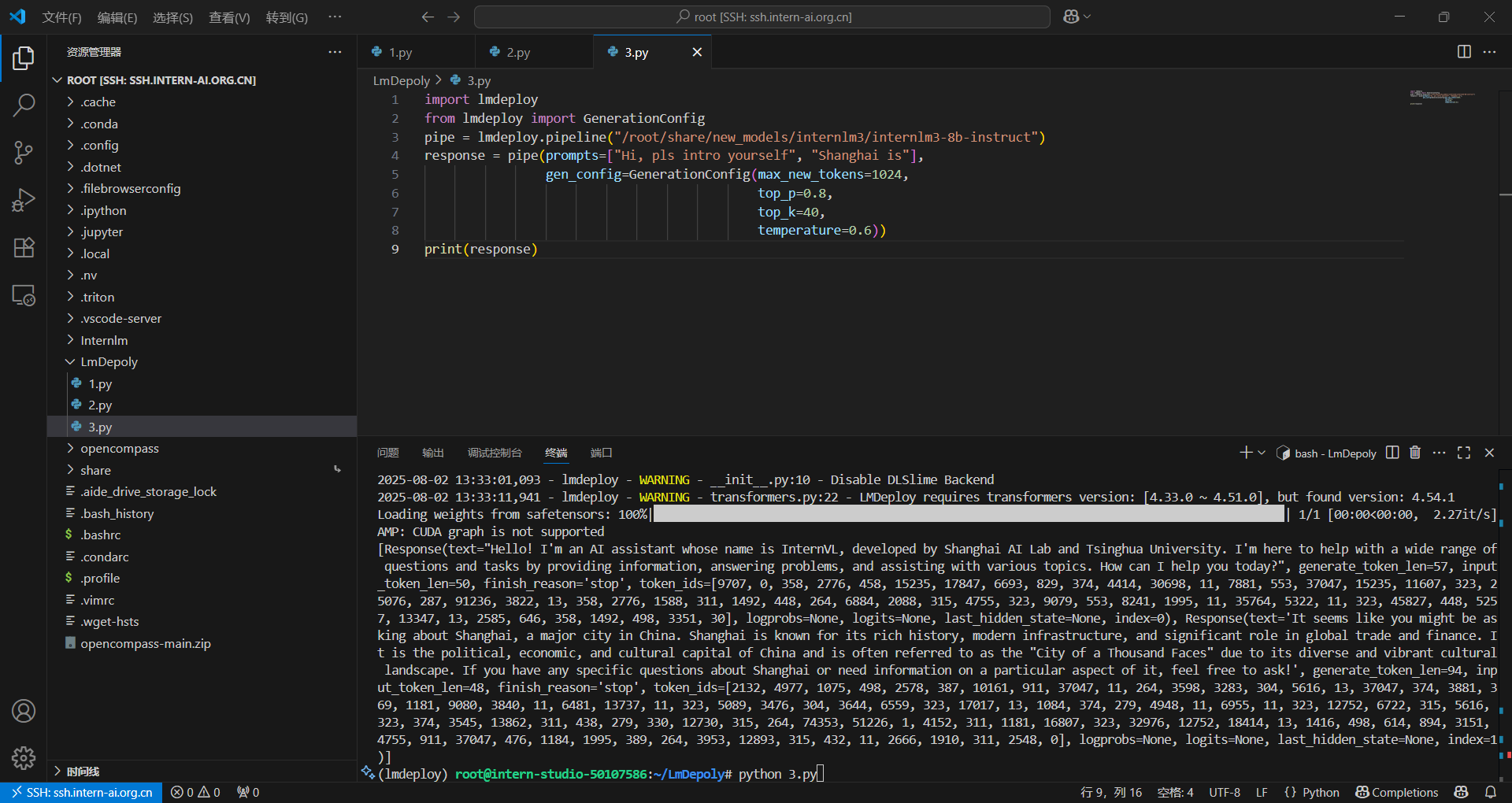1512x803 pixels.
Task: Close the terminal panel
Action: [1489, 453]
